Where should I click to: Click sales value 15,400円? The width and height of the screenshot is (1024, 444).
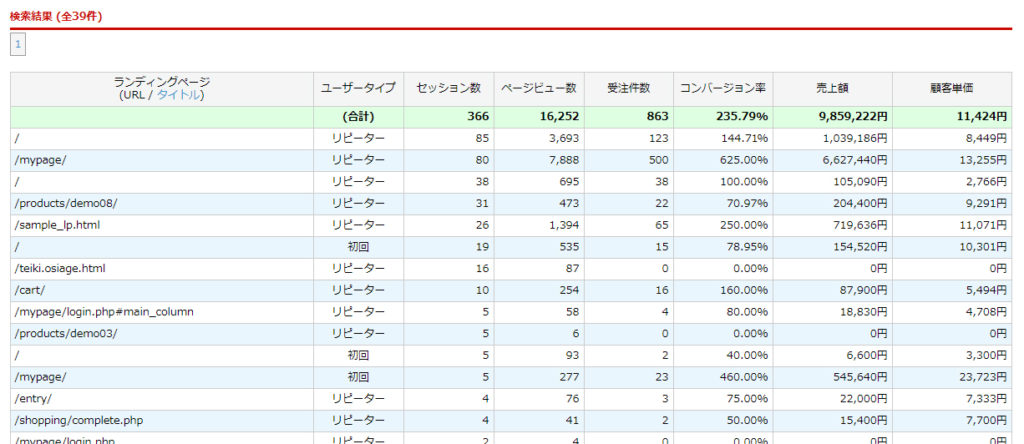pyautogui.click(x=864, y=420)
